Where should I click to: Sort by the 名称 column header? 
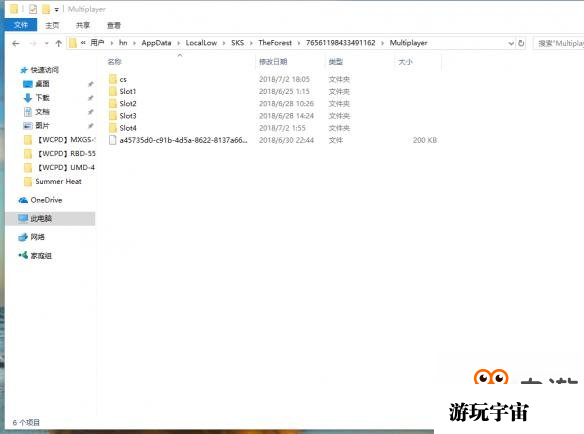pyautogui.click(x=115, y=62)
